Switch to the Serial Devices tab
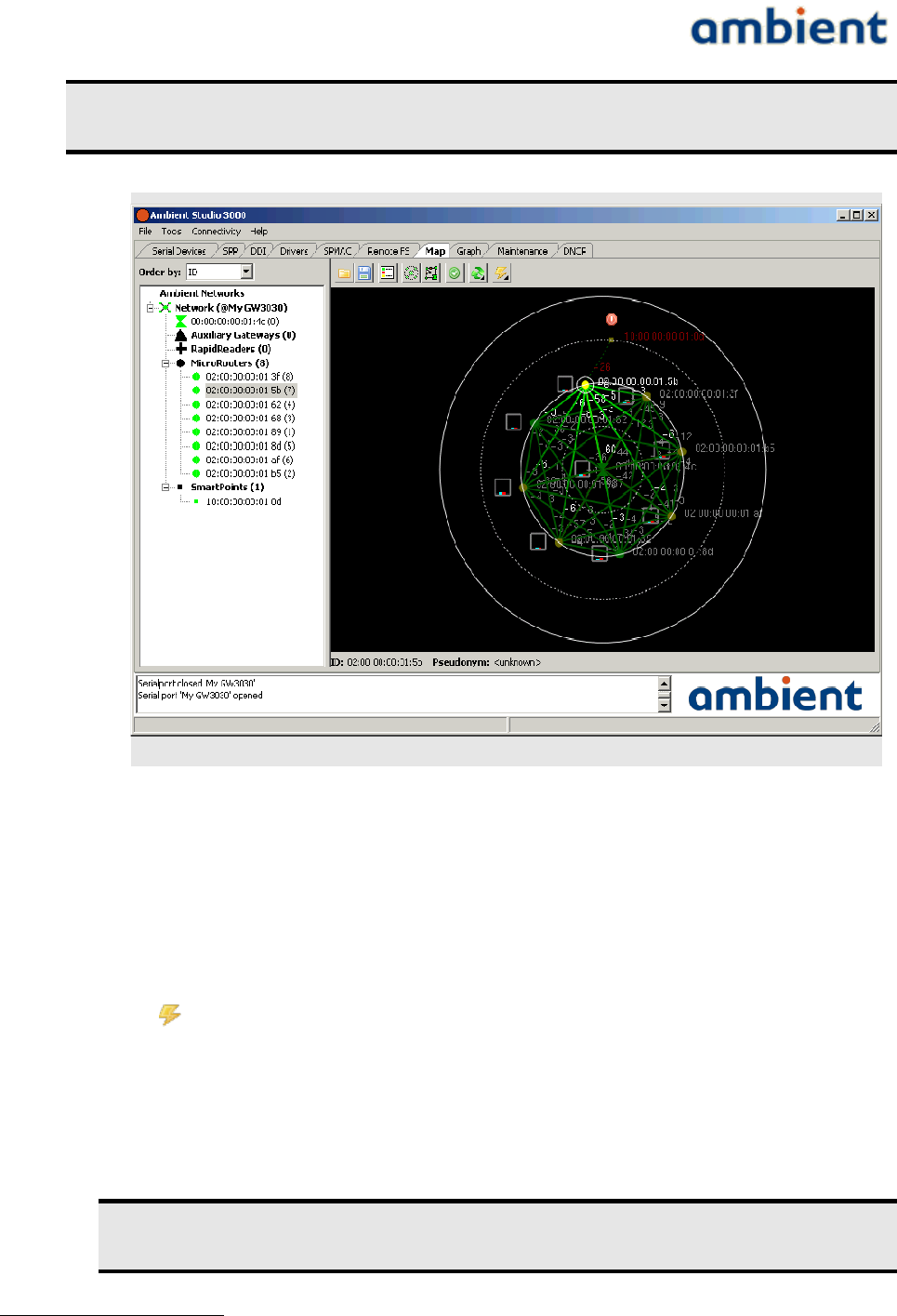897x1316 pixels. (x=178, y=251)
